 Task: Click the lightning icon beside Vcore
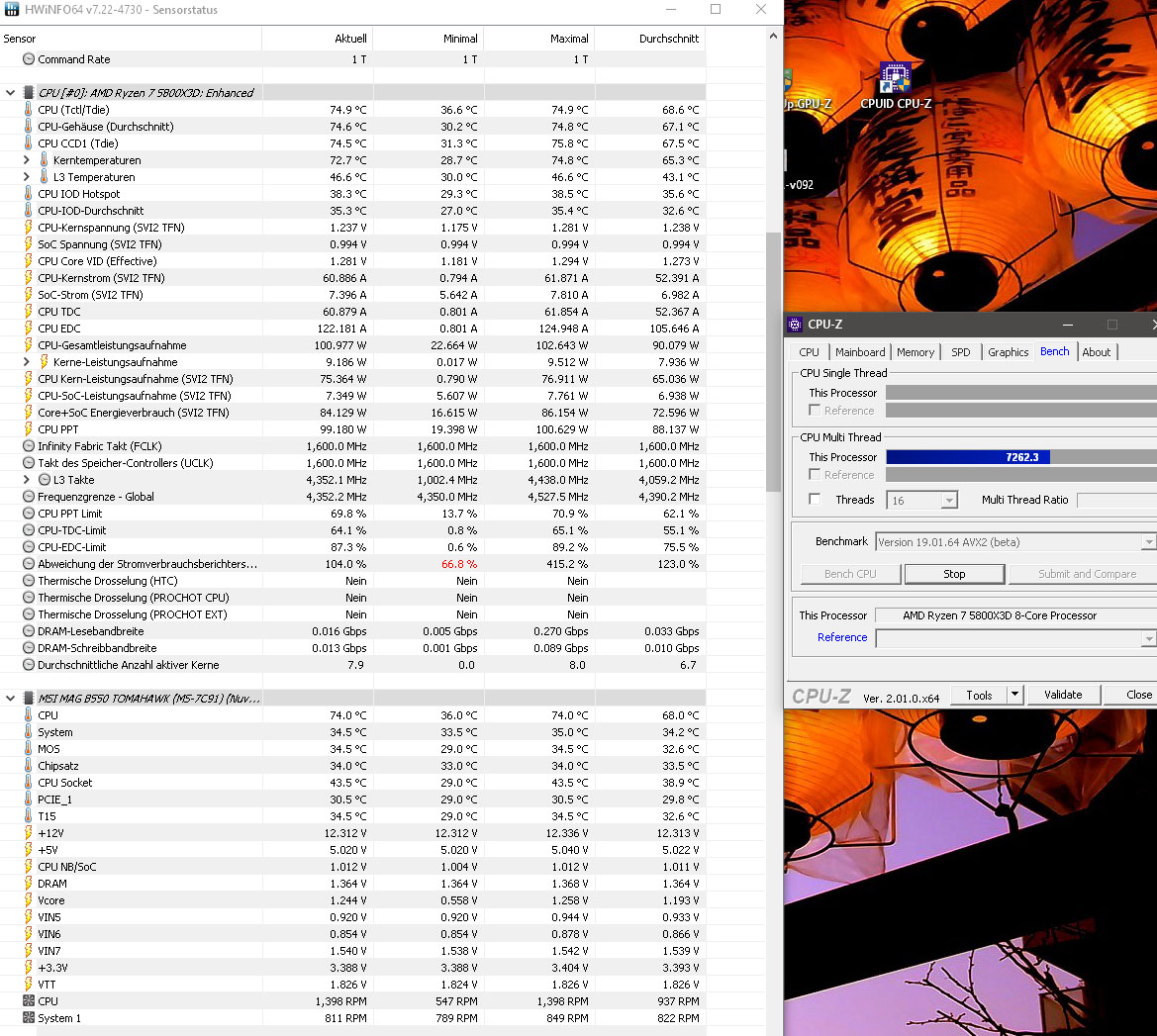[x=28, y=900]
